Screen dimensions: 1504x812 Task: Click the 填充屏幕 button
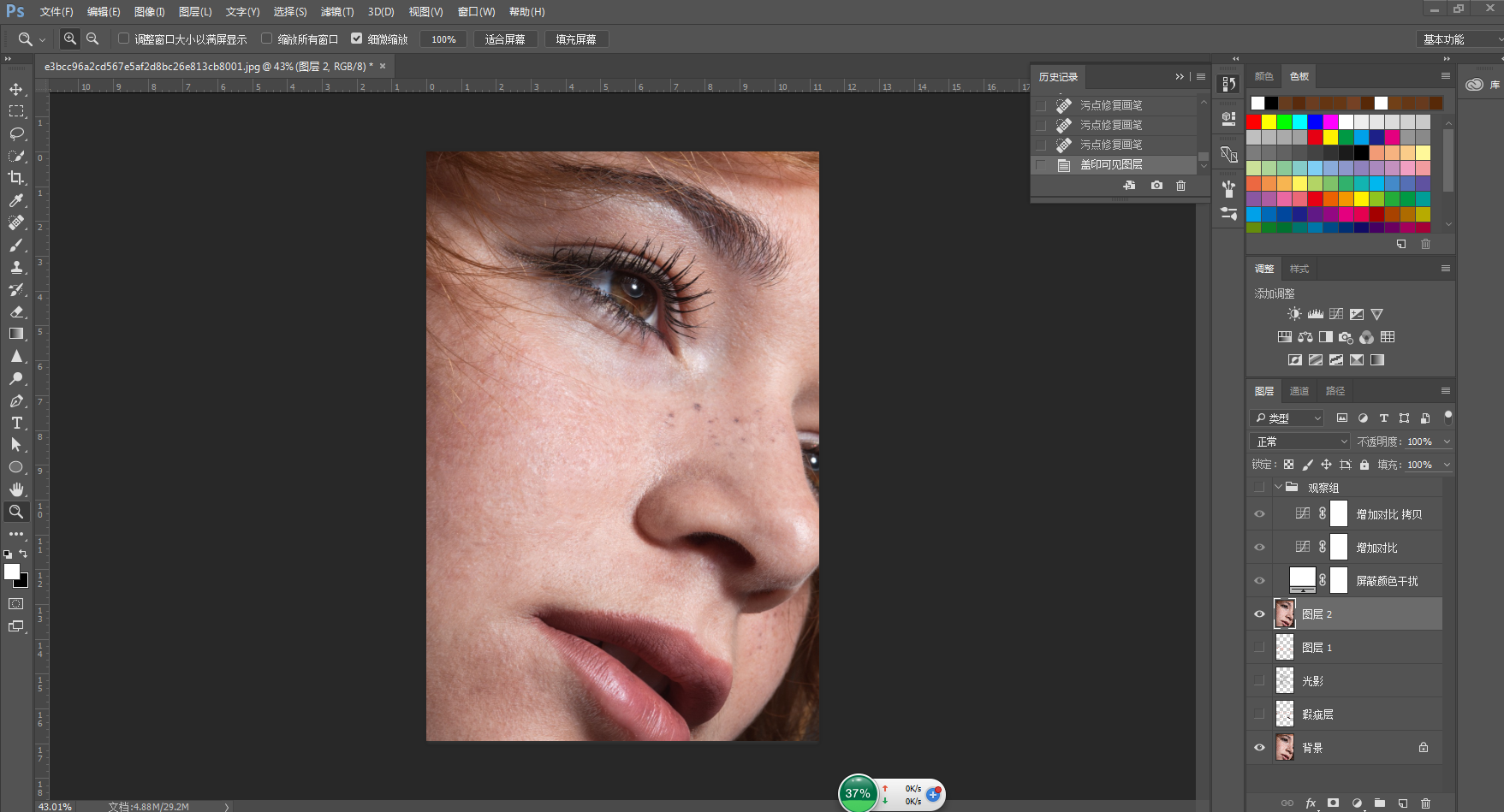pos(576,39)
